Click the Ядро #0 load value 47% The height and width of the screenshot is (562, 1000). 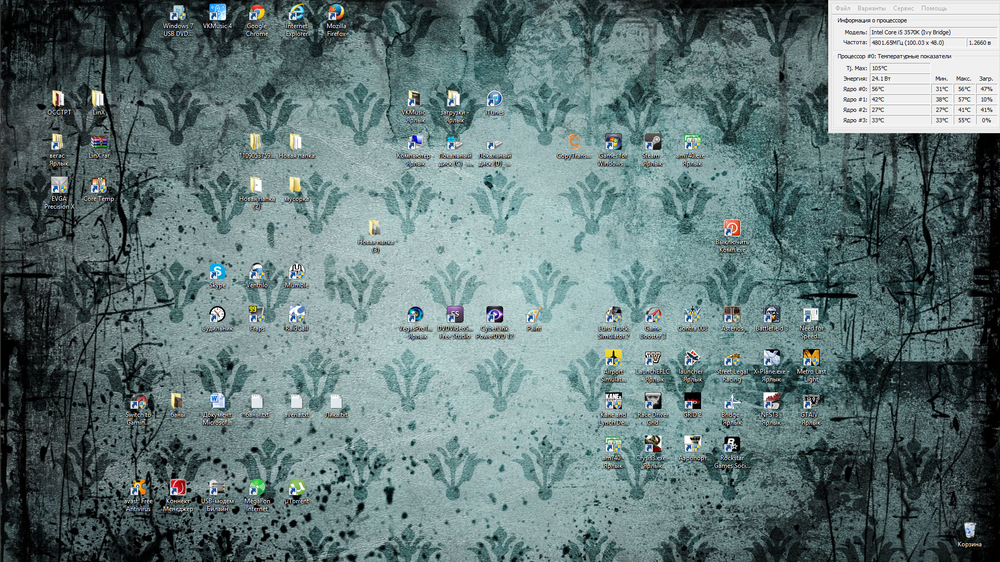(986, 89)
